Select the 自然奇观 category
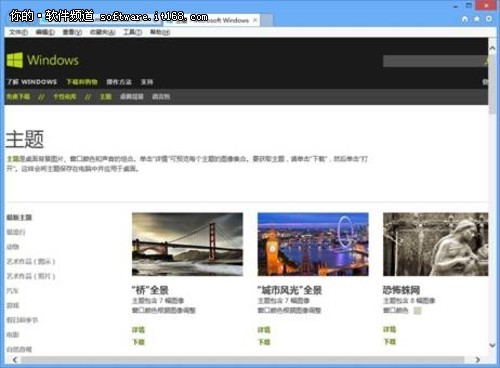This screenshot has height=368, width=500. 19,349
